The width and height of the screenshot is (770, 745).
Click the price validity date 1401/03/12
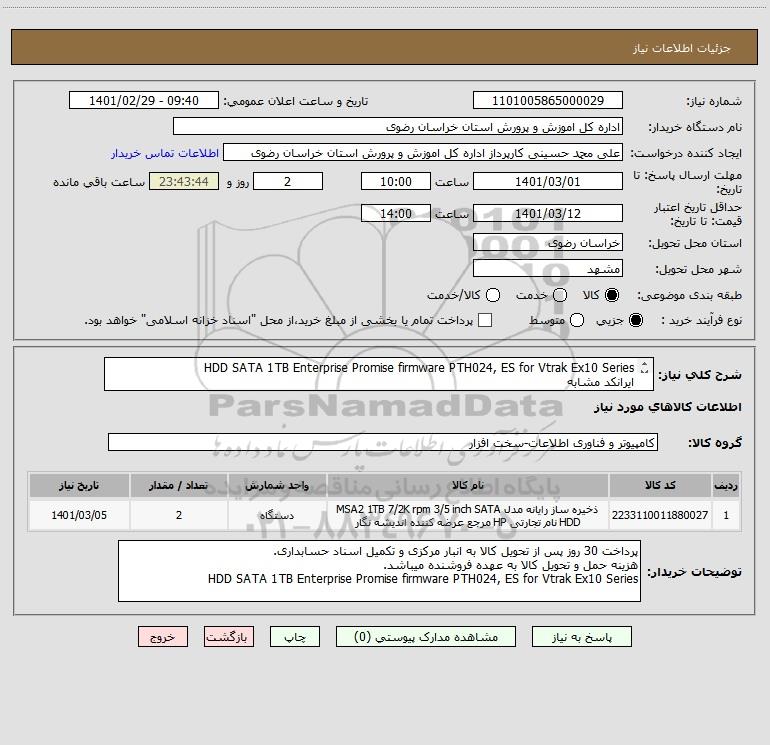[548, 213]
